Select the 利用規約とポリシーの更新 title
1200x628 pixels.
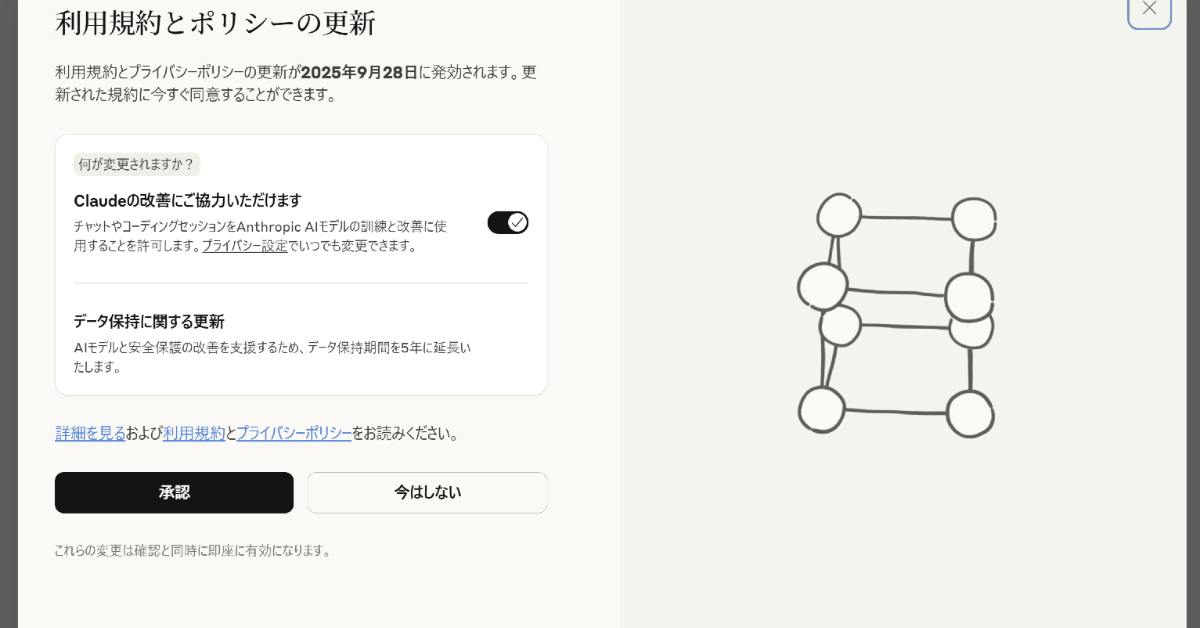(216, 23)
